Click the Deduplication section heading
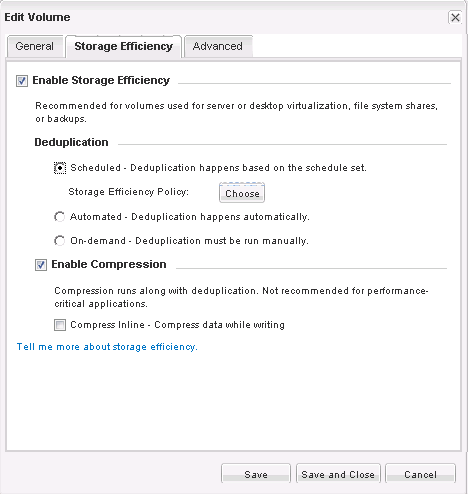 click(x=71, y=142)
